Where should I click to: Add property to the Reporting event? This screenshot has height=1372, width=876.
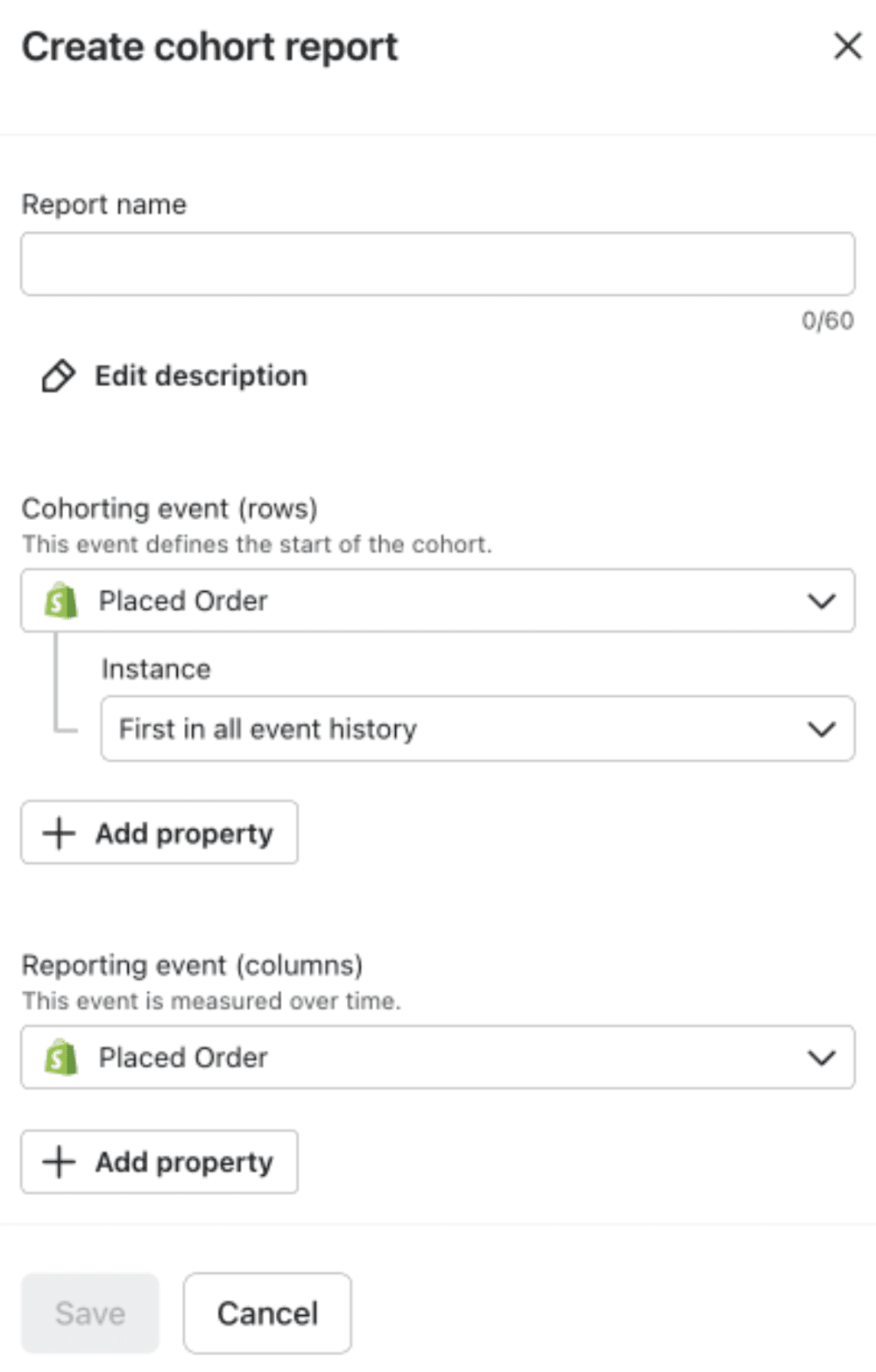click(159, 1162)
